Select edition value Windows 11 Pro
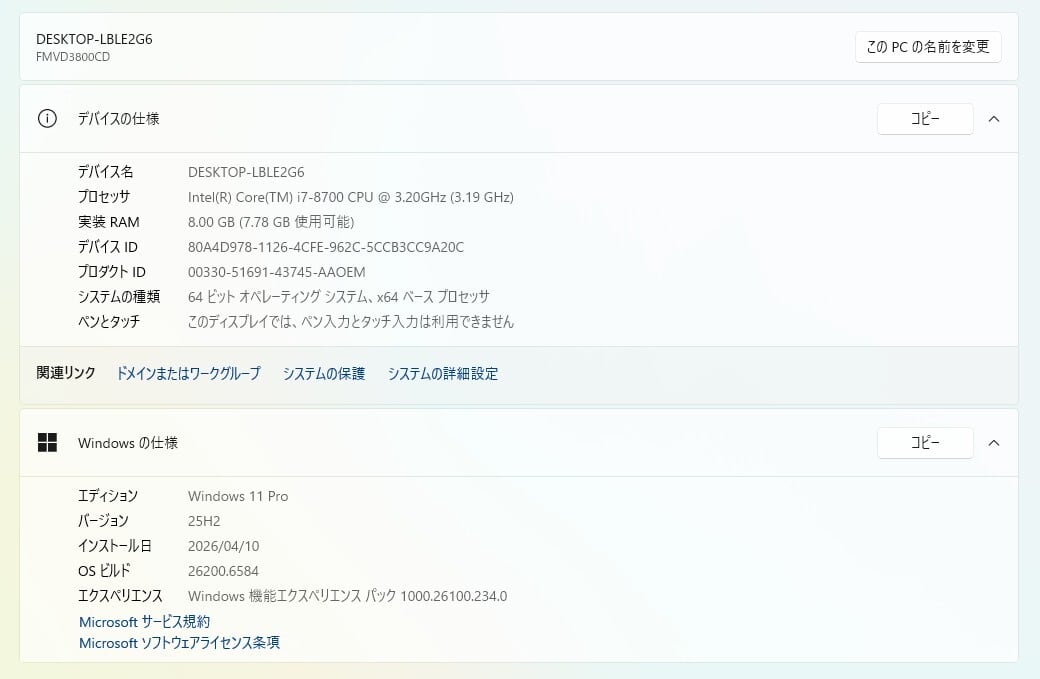The width and height of the screenshot is (1040, 679). [x=238, y=496]
